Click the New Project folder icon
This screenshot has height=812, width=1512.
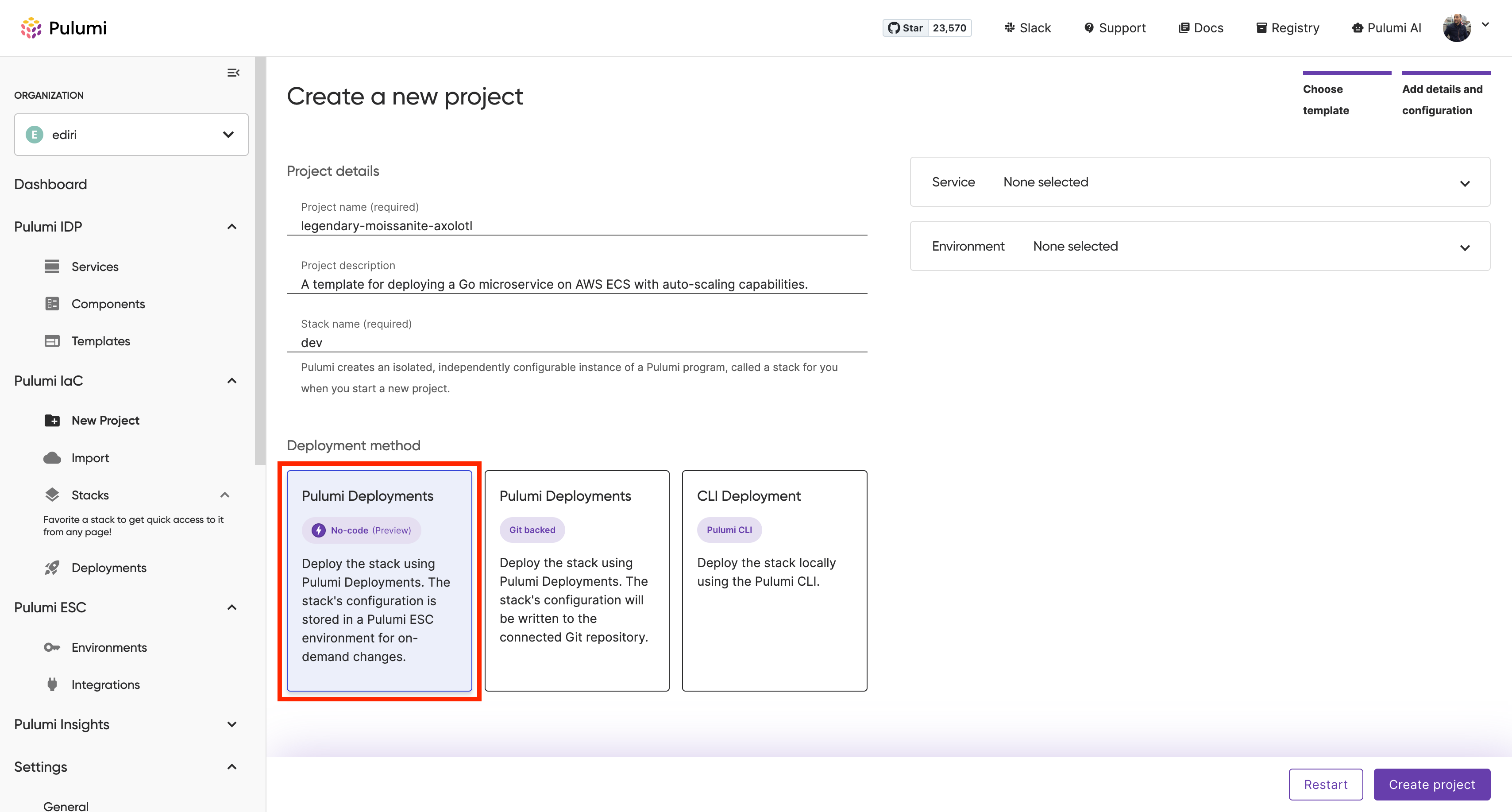pos(52,420)
